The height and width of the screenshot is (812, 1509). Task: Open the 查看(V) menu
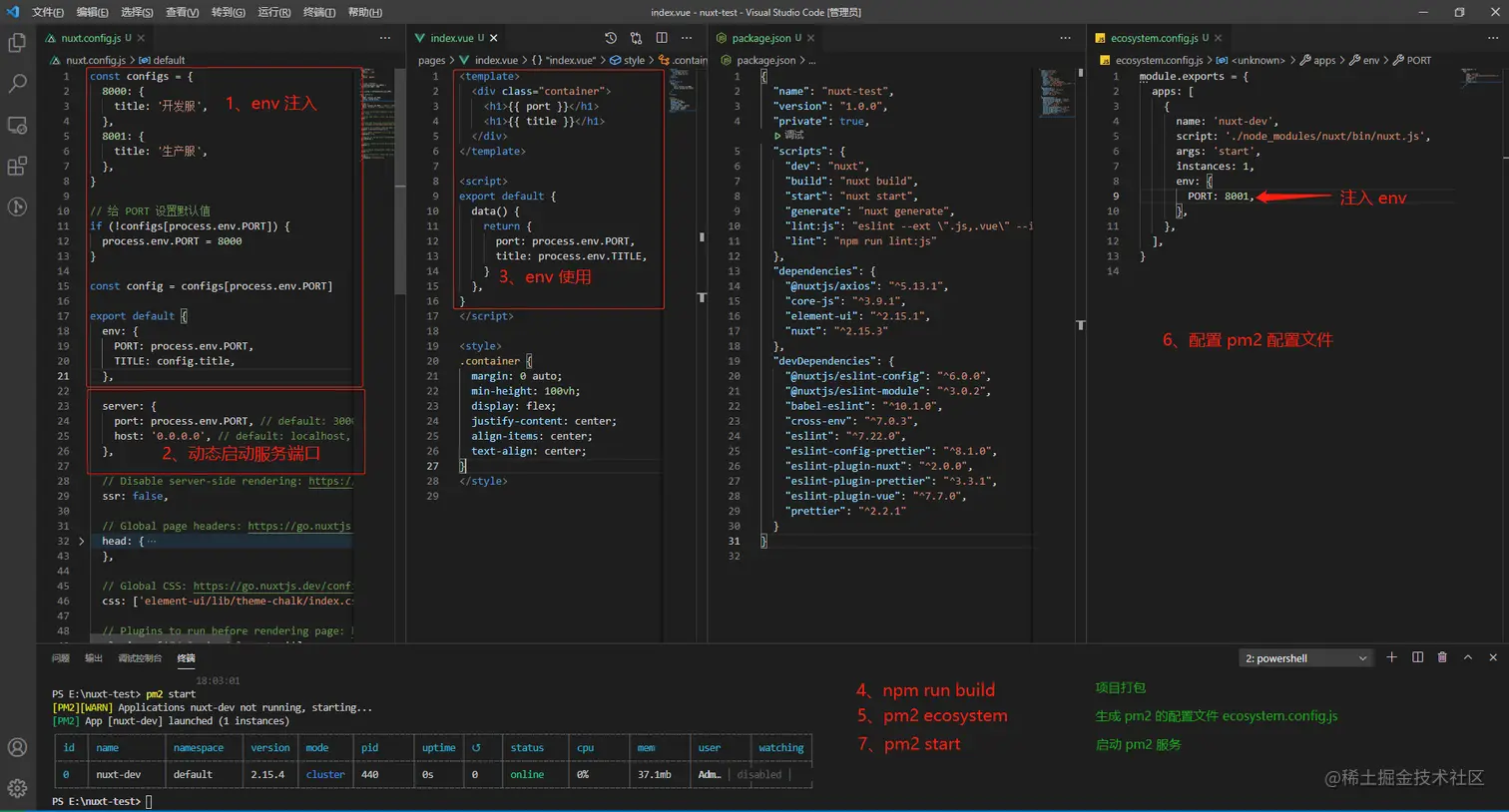[182, 12]
